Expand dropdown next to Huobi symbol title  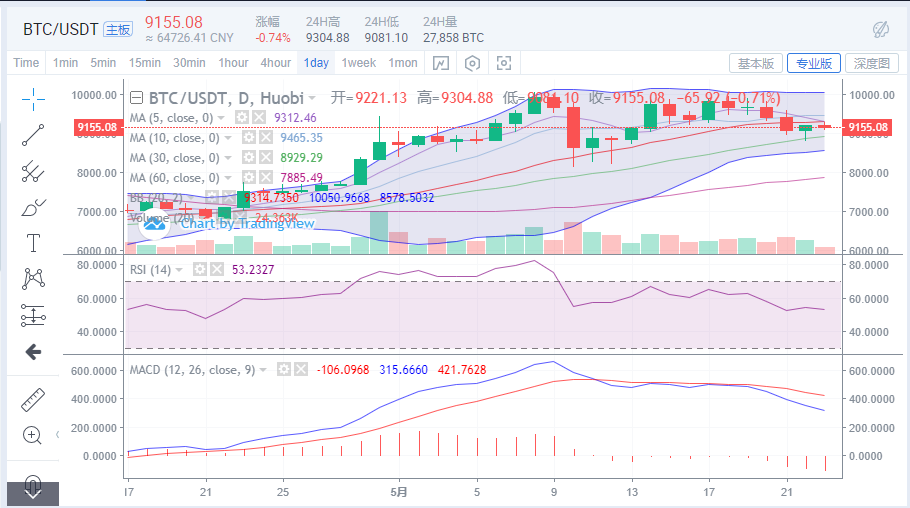click(x=312, y=98)
